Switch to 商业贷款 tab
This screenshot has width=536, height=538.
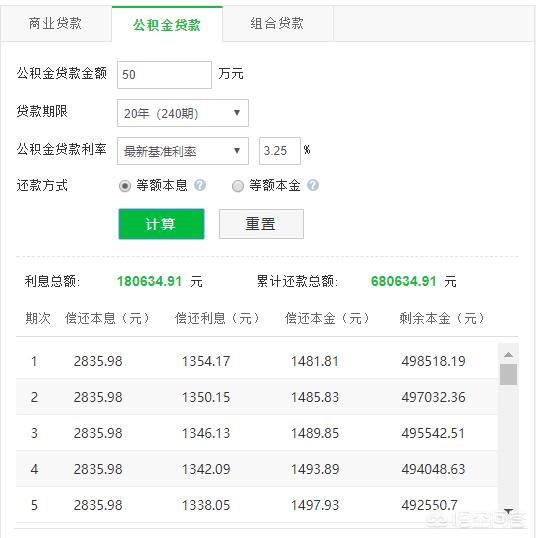pyautogui.click(x=56, y=24)
